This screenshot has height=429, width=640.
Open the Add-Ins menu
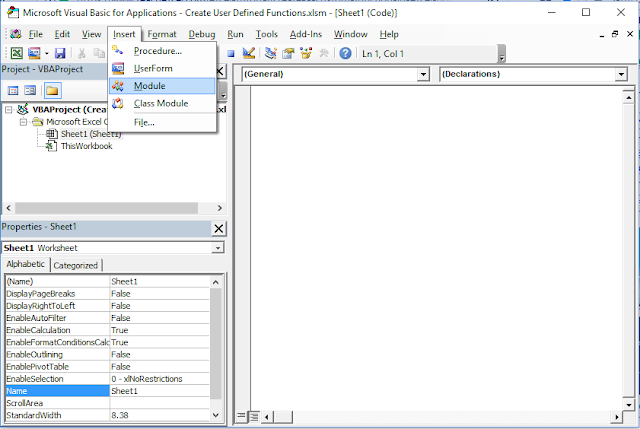coord(306,34)
